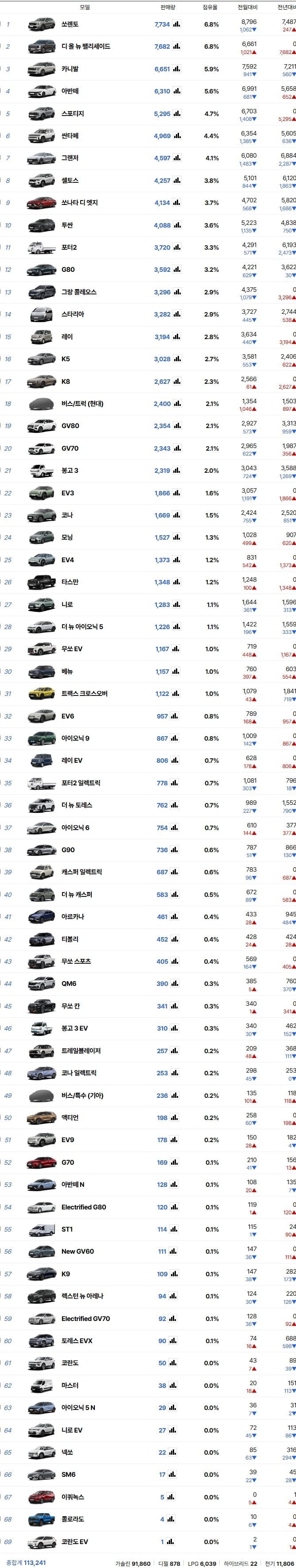Viewport: 296px width, 1568px height.
Task: Open the sales chart icon for 모닝
Action: tap(177, 537)
